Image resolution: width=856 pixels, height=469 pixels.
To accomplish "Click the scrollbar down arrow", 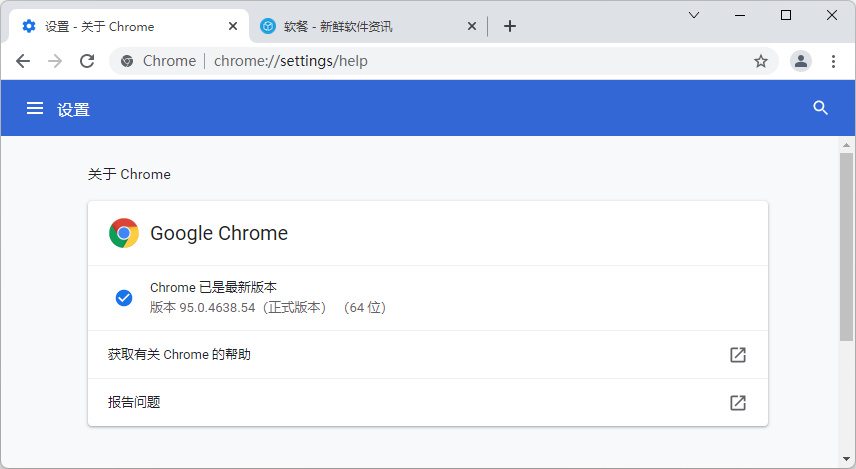I will coord(846,459).
